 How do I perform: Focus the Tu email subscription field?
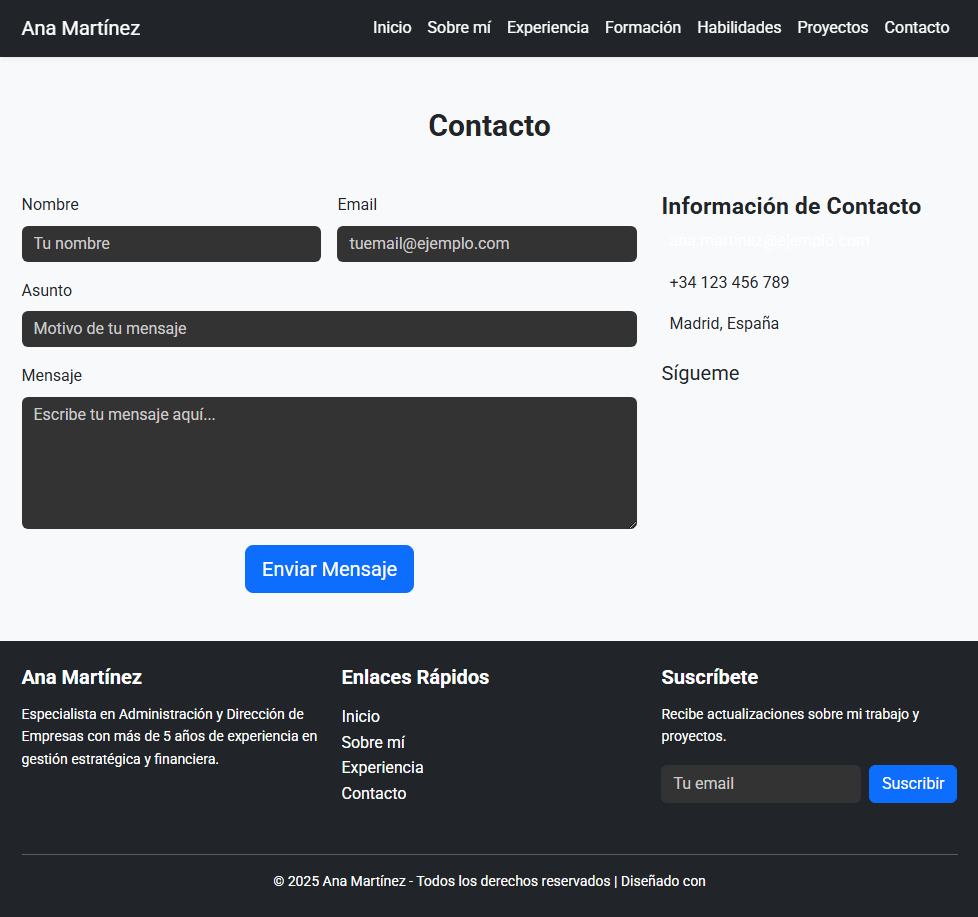761,784
